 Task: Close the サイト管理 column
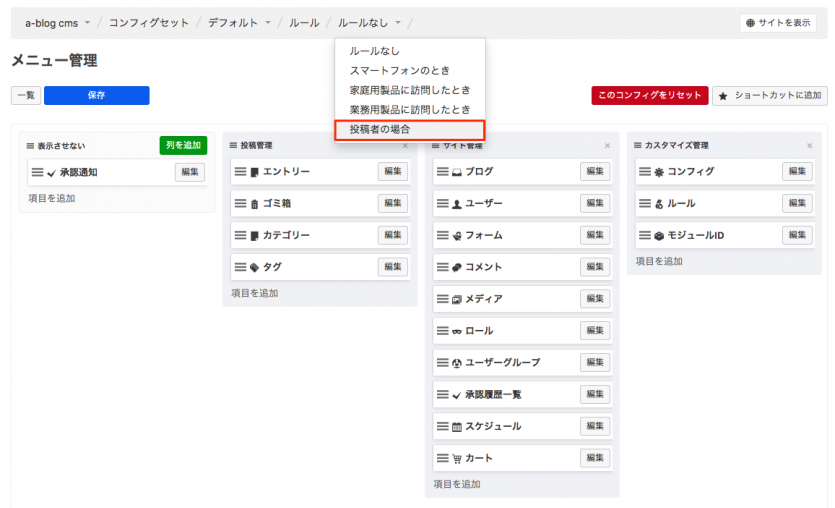[607, 146]
